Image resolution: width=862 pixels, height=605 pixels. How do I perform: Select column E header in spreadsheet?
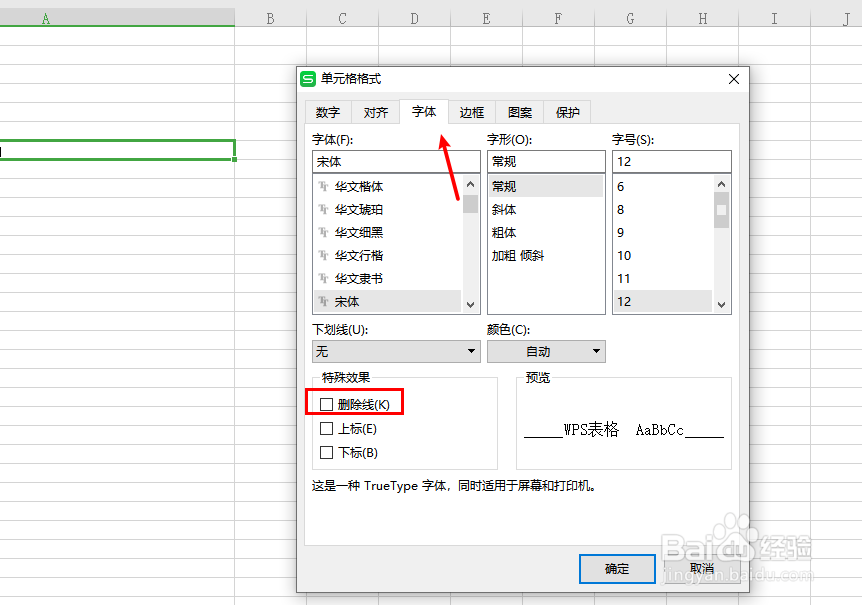click(x=487, y=18)
